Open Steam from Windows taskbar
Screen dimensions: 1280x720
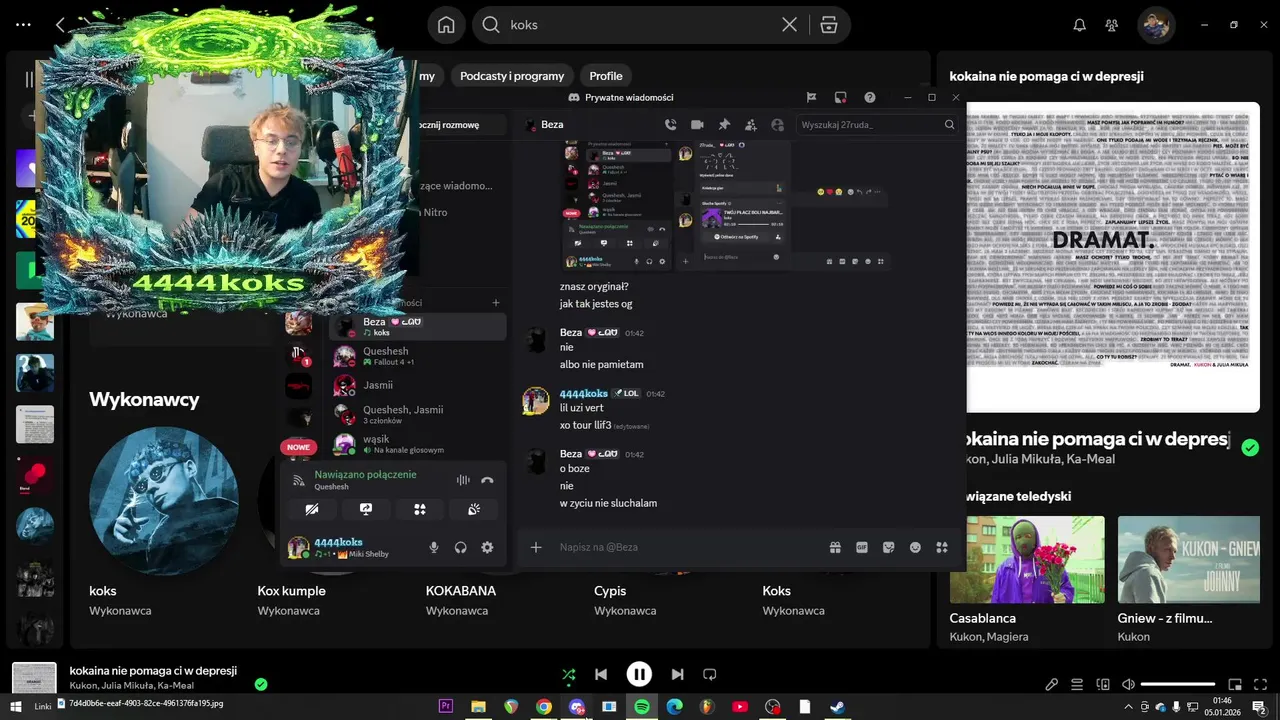point(837,707)
